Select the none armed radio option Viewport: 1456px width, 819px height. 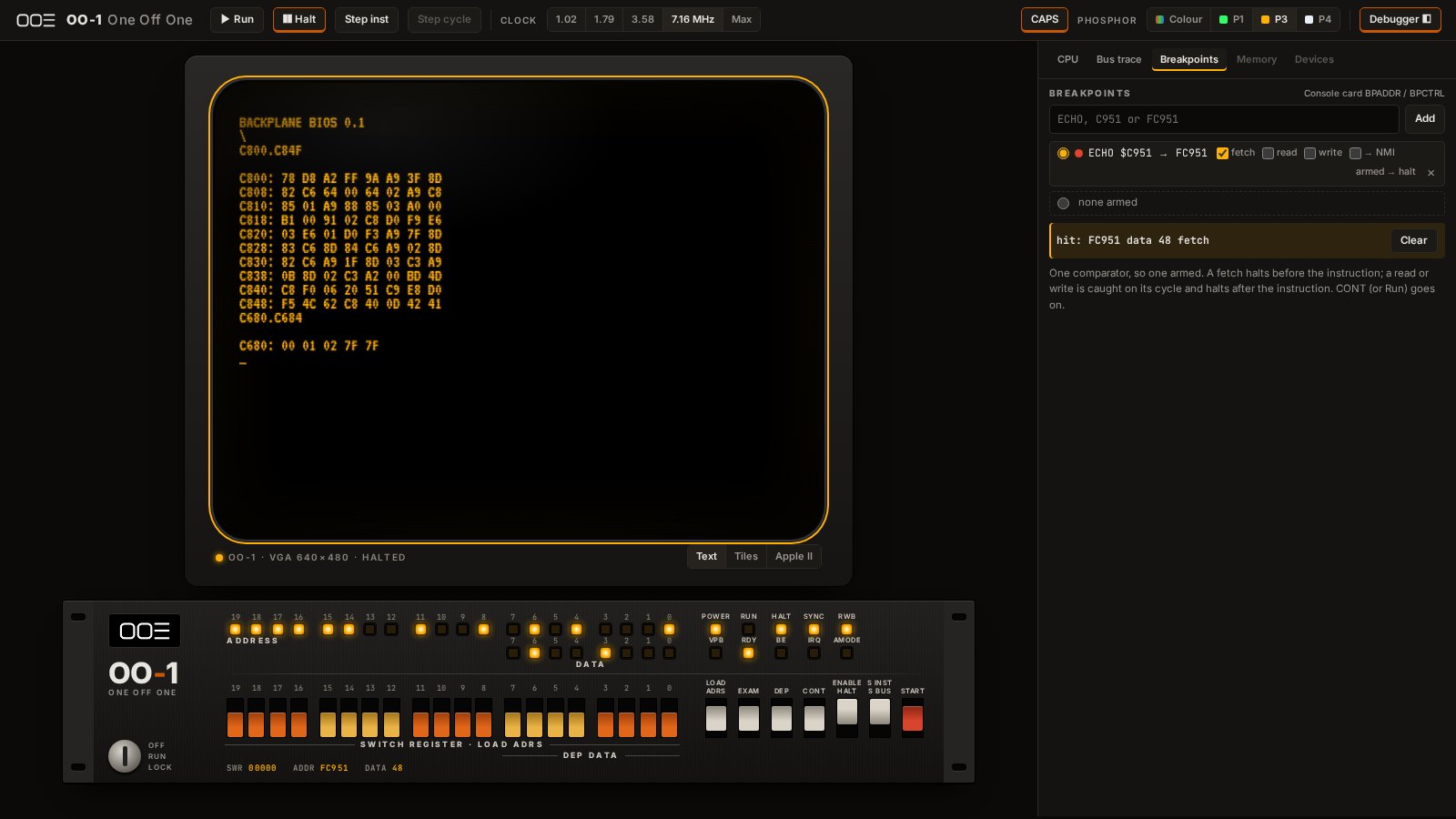(1063, 203)
